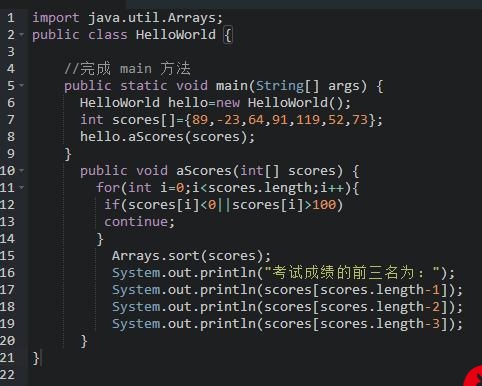This screenshot has width=482, height=386.
Task: Collapse the main method fold arrow, line 5
Action: pyautogui.click(x=22, y=85)
